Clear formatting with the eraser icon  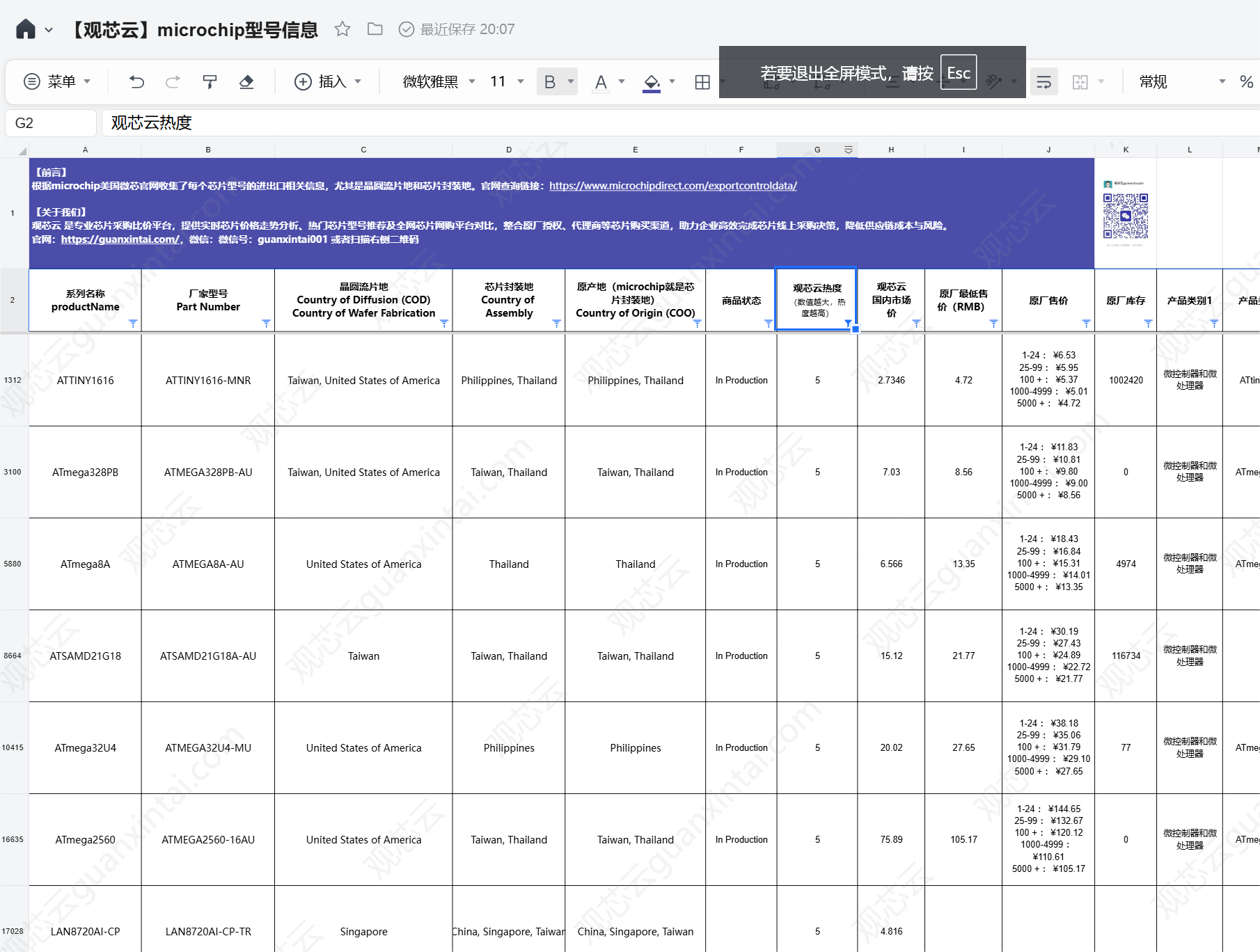pyautogui.click(x=246, y=82)
